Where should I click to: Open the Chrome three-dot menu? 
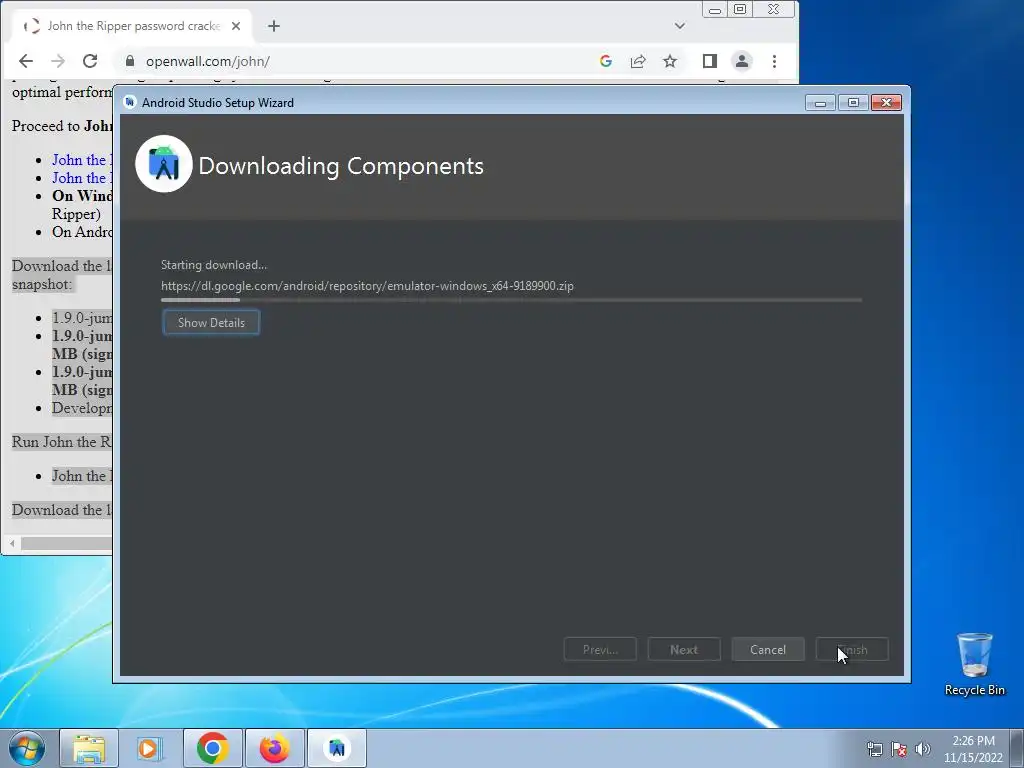click(x=775, y=61)
